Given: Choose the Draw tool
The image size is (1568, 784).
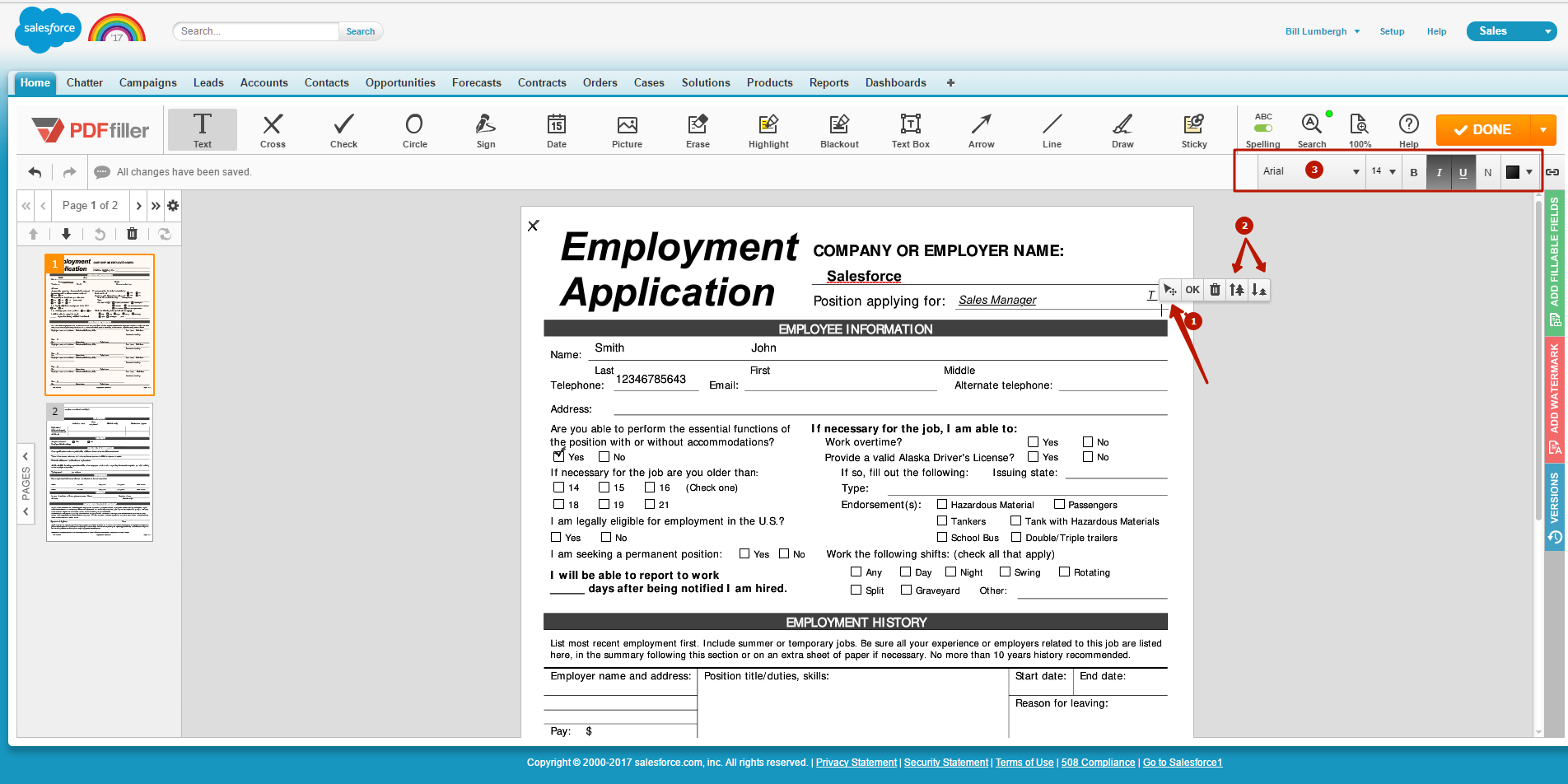Looking at the screenshot, I should (1122, 130).
